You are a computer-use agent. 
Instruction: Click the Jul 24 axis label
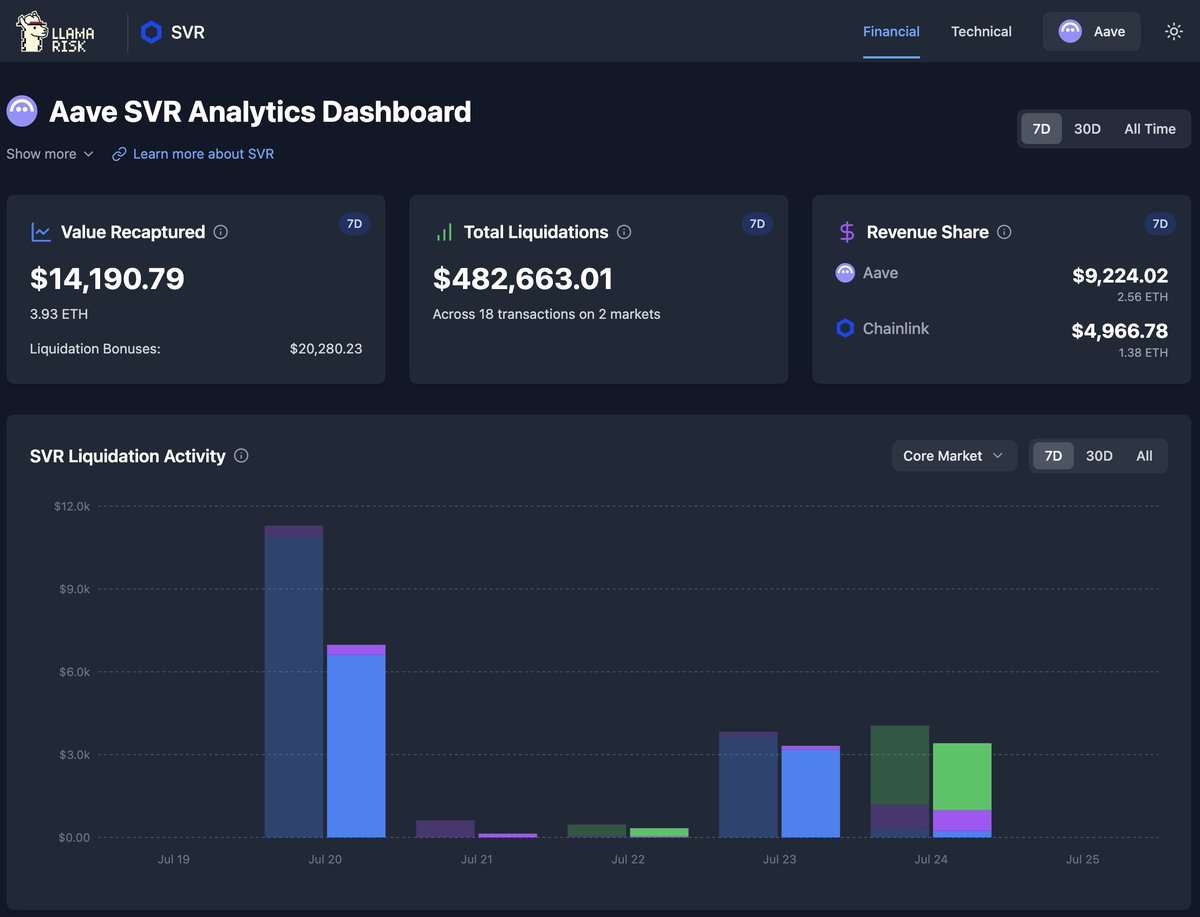pos(931,859)
